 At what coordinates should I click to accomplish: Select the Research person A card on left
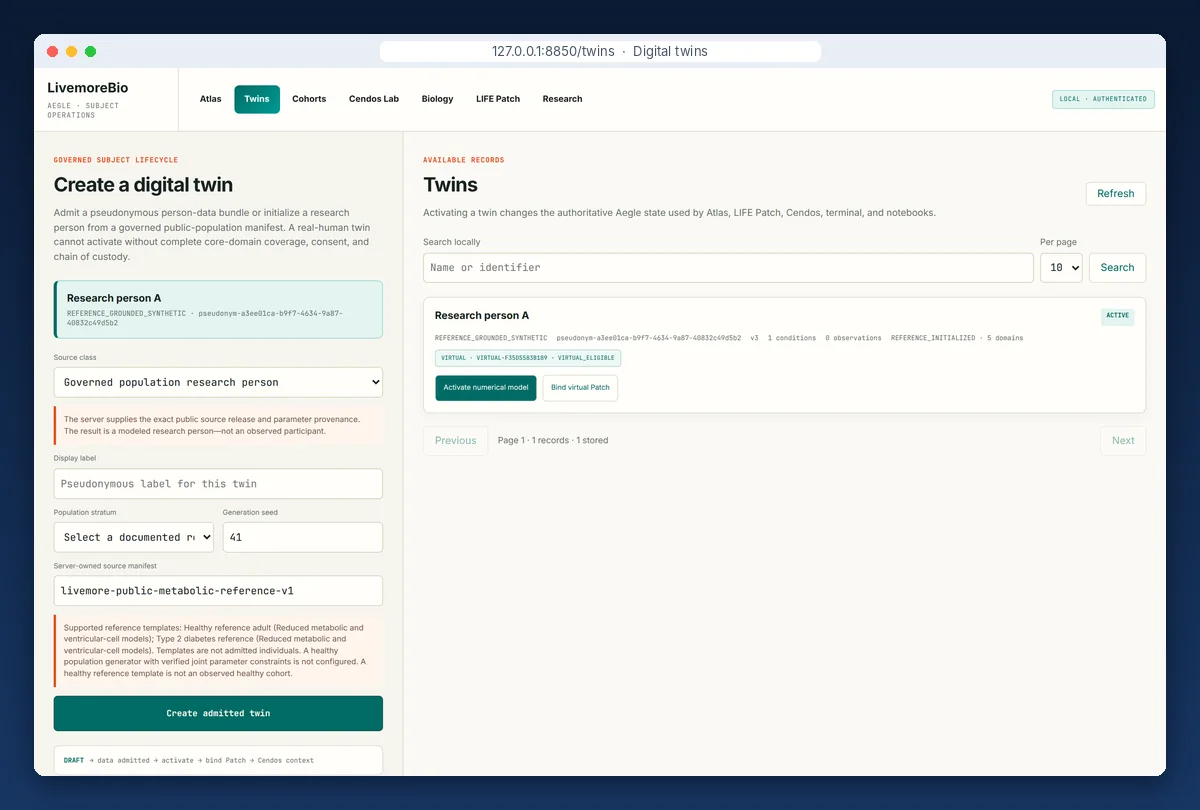[x=218, y=310]
